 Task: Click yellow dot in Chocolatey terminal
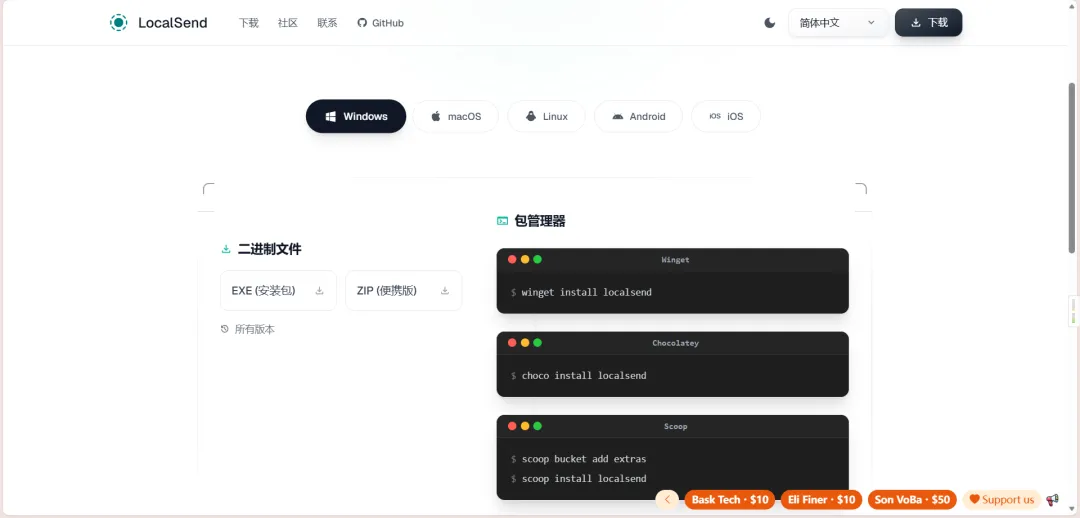coord(525,343)
